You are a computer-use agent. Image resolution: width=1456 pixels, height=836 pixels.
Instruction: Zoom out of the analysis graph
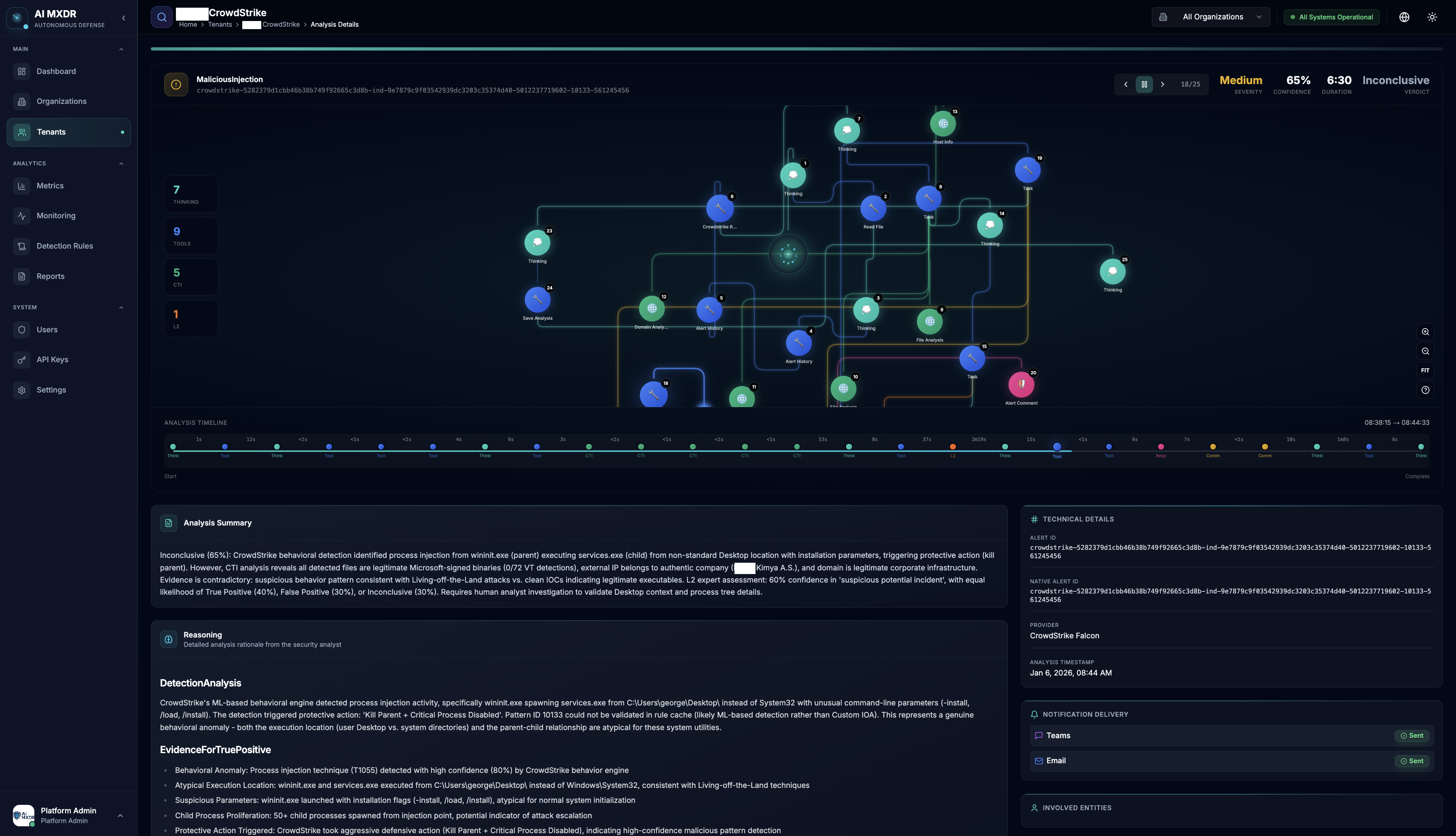[1425, 351]
